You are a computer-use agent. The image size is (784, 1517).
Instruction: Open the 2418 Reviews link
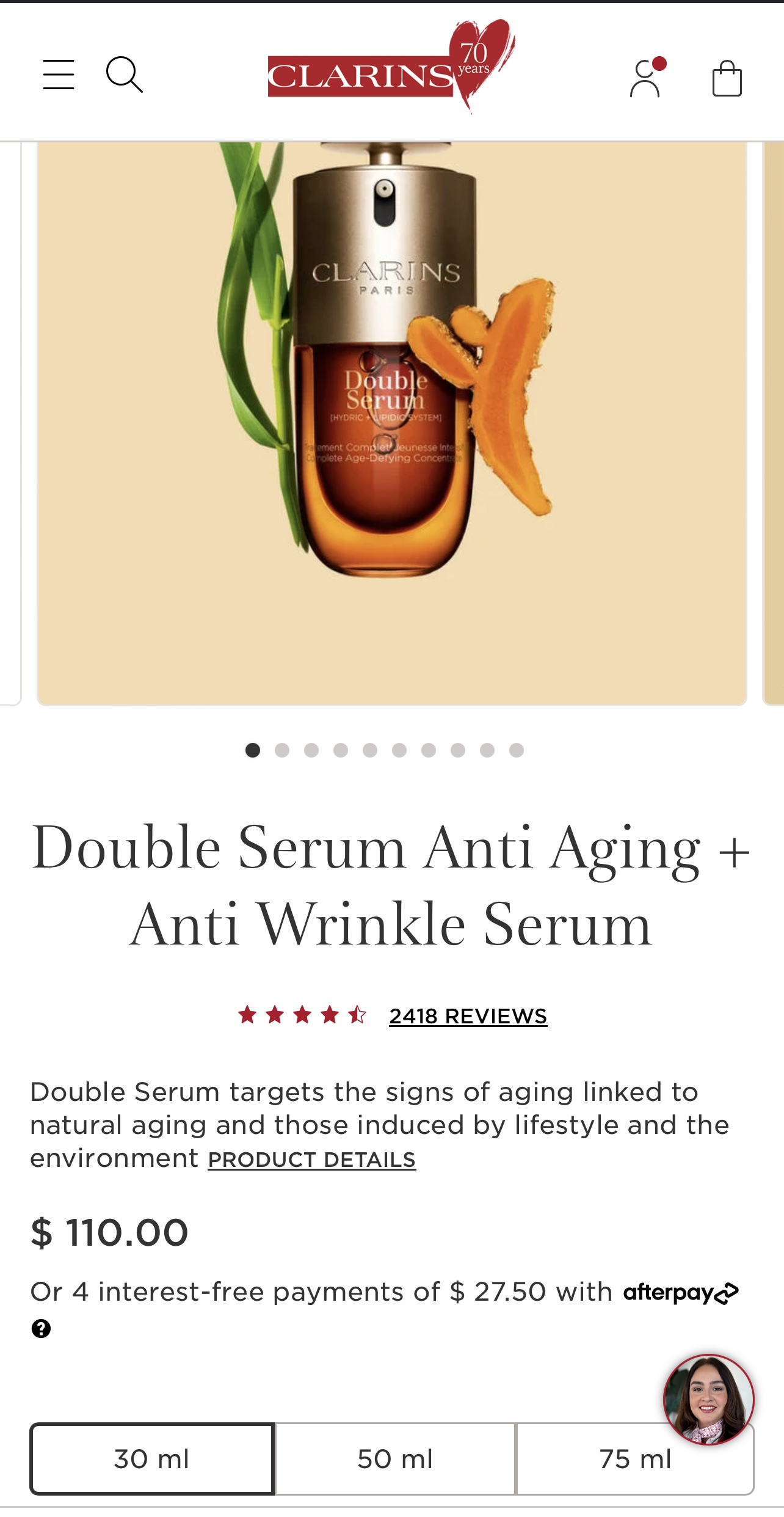coord(468,1016)
